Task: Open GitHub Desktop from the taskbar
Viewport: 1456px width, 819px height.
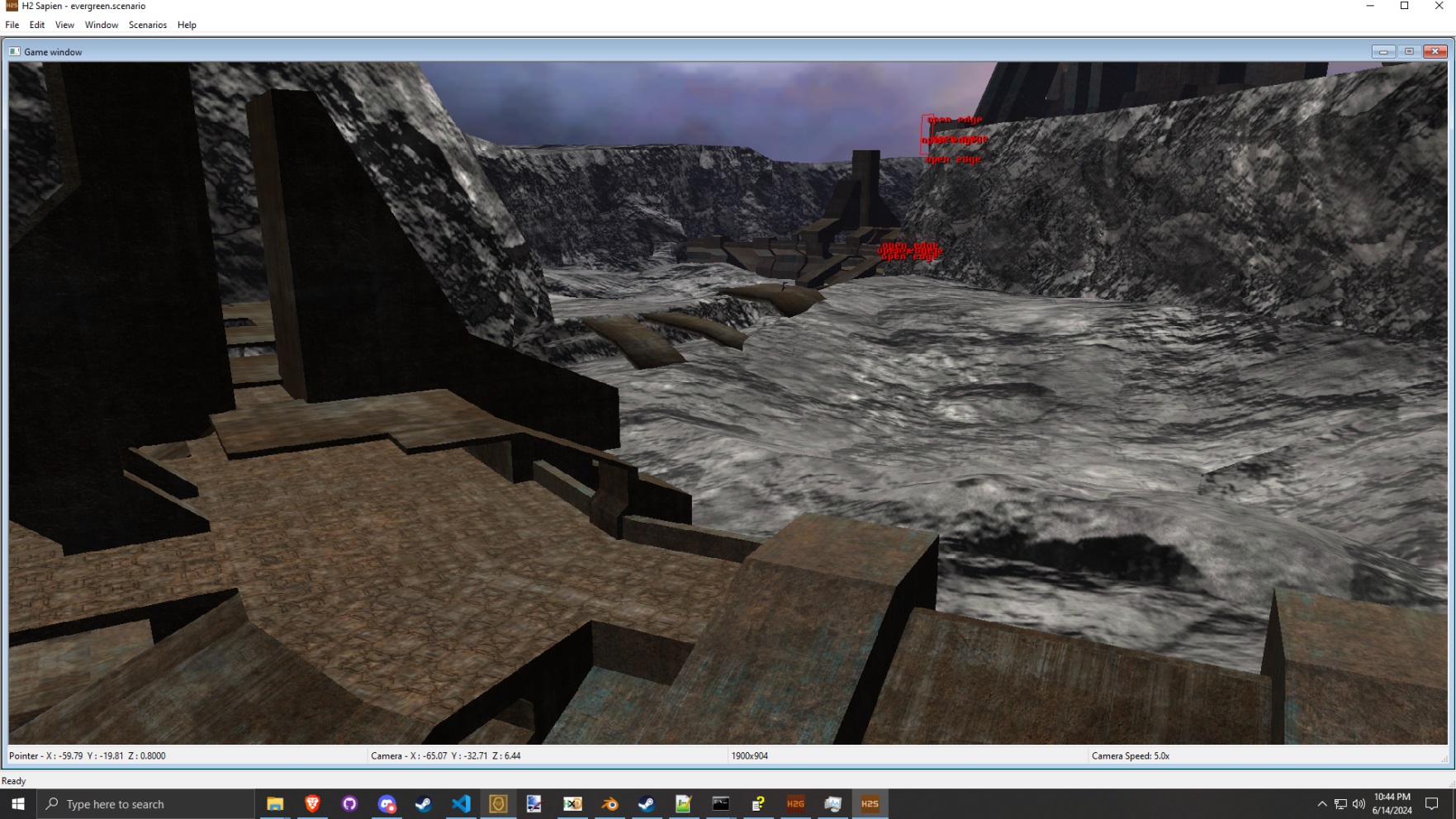Action: (349, 803)
